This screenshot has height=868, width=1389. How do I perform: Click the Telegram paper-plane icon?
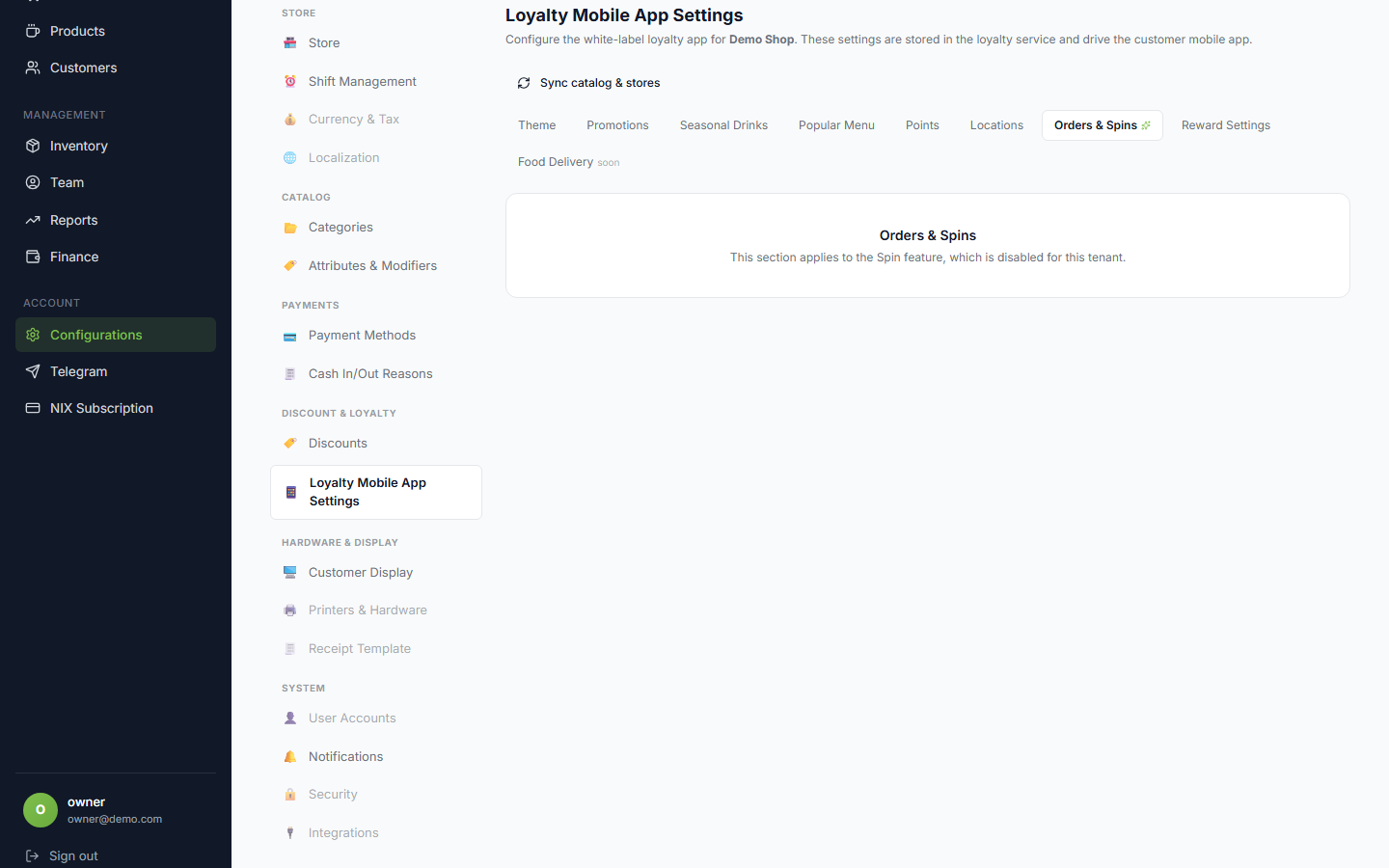coord(33,371)
